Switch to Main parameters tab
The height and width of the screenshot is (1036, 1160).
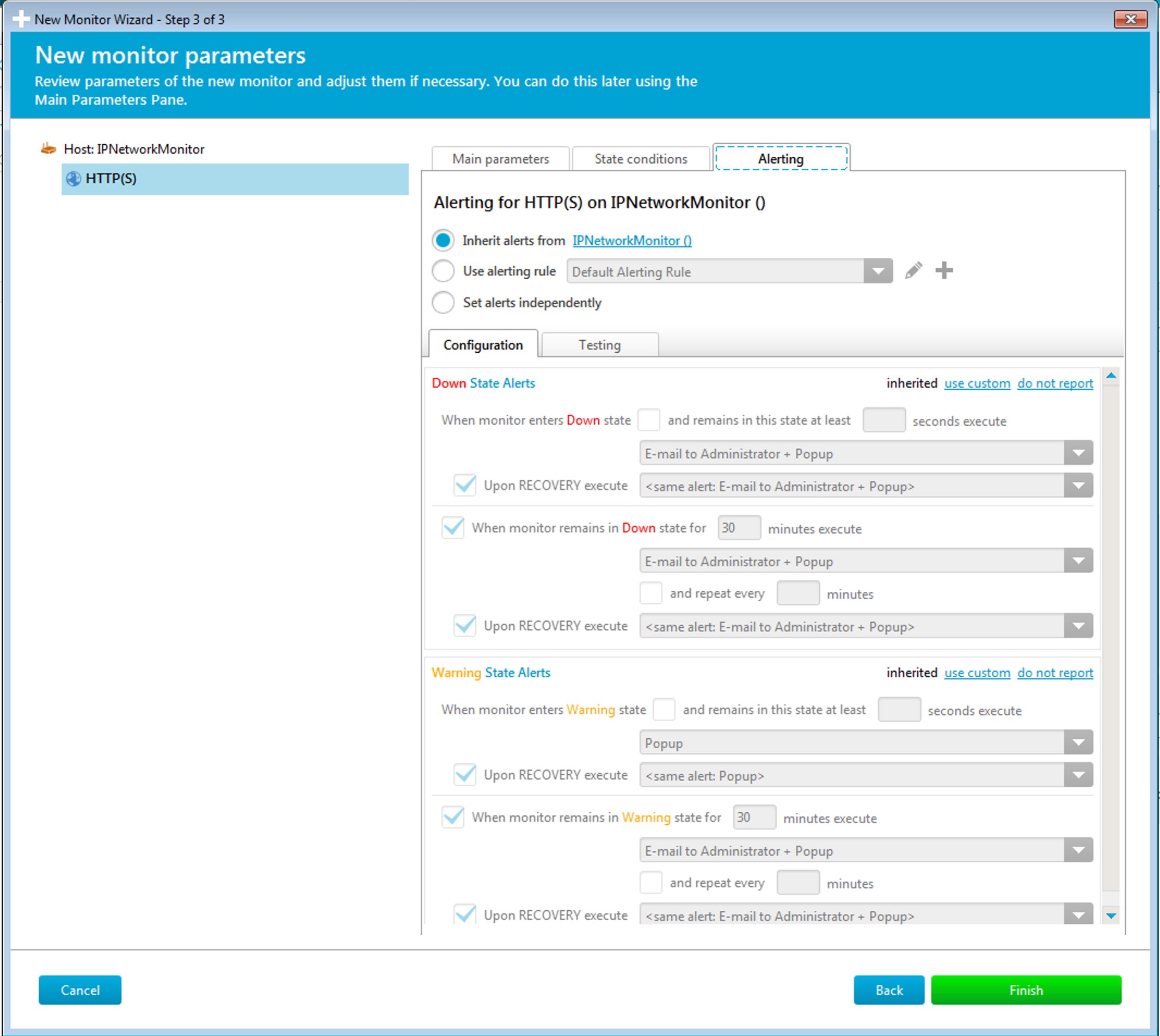point(501,159)
